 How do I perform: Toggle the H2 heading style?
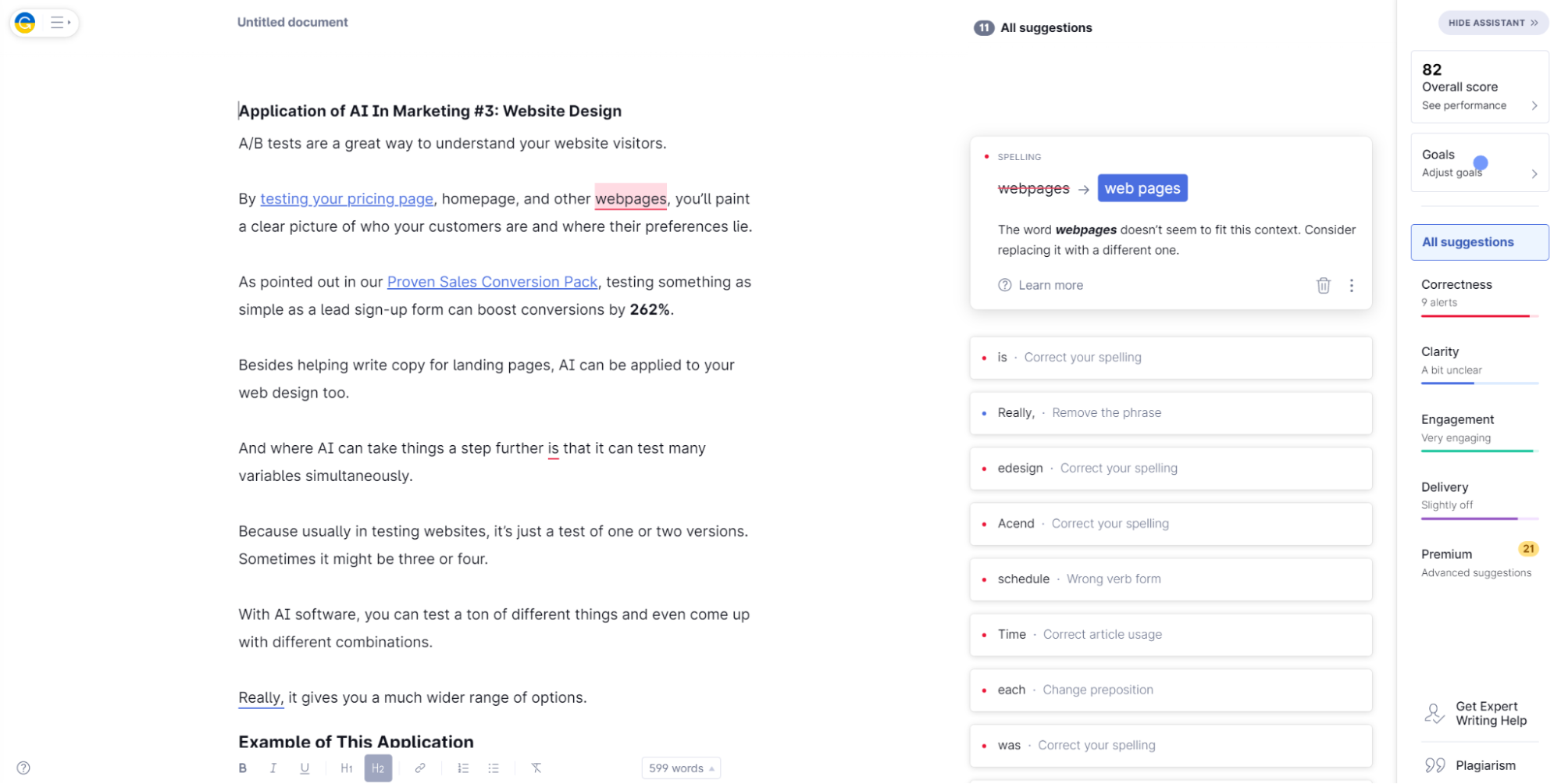(x=378, y=768)
